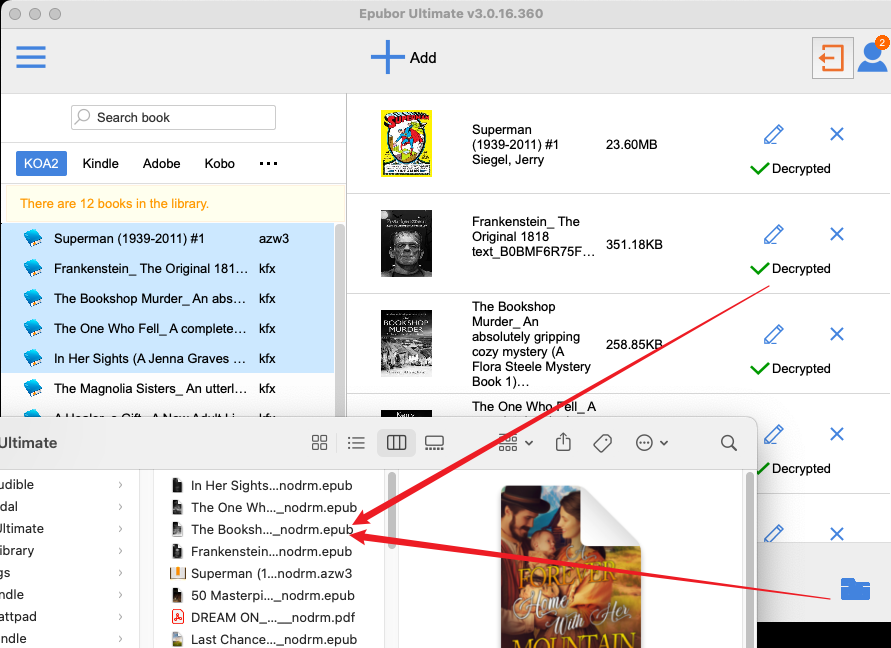This screenshot has width=891, height=648.
Task: Select the Frankenstein library row
Action: point(168,268)
